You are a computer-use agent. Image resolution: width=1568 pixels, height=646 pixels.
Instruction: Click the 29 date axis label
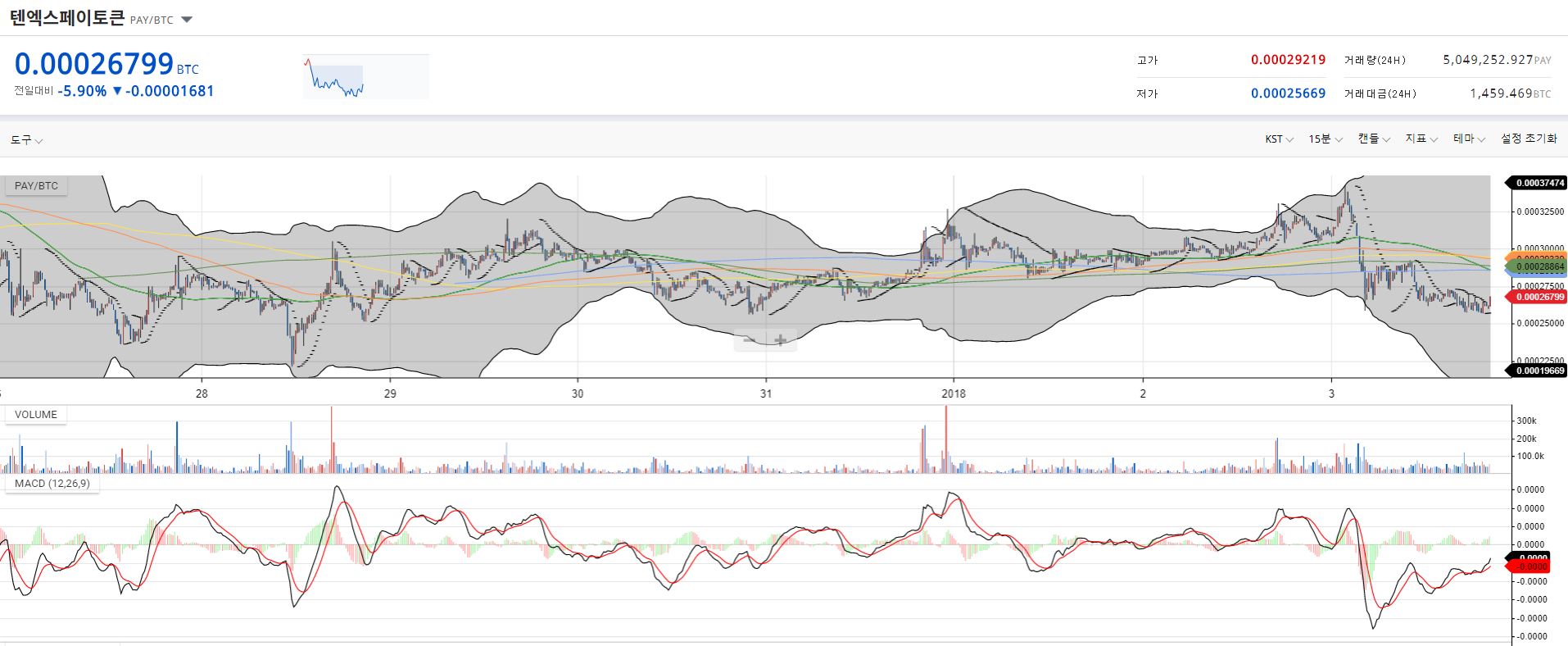pos(390,394)
